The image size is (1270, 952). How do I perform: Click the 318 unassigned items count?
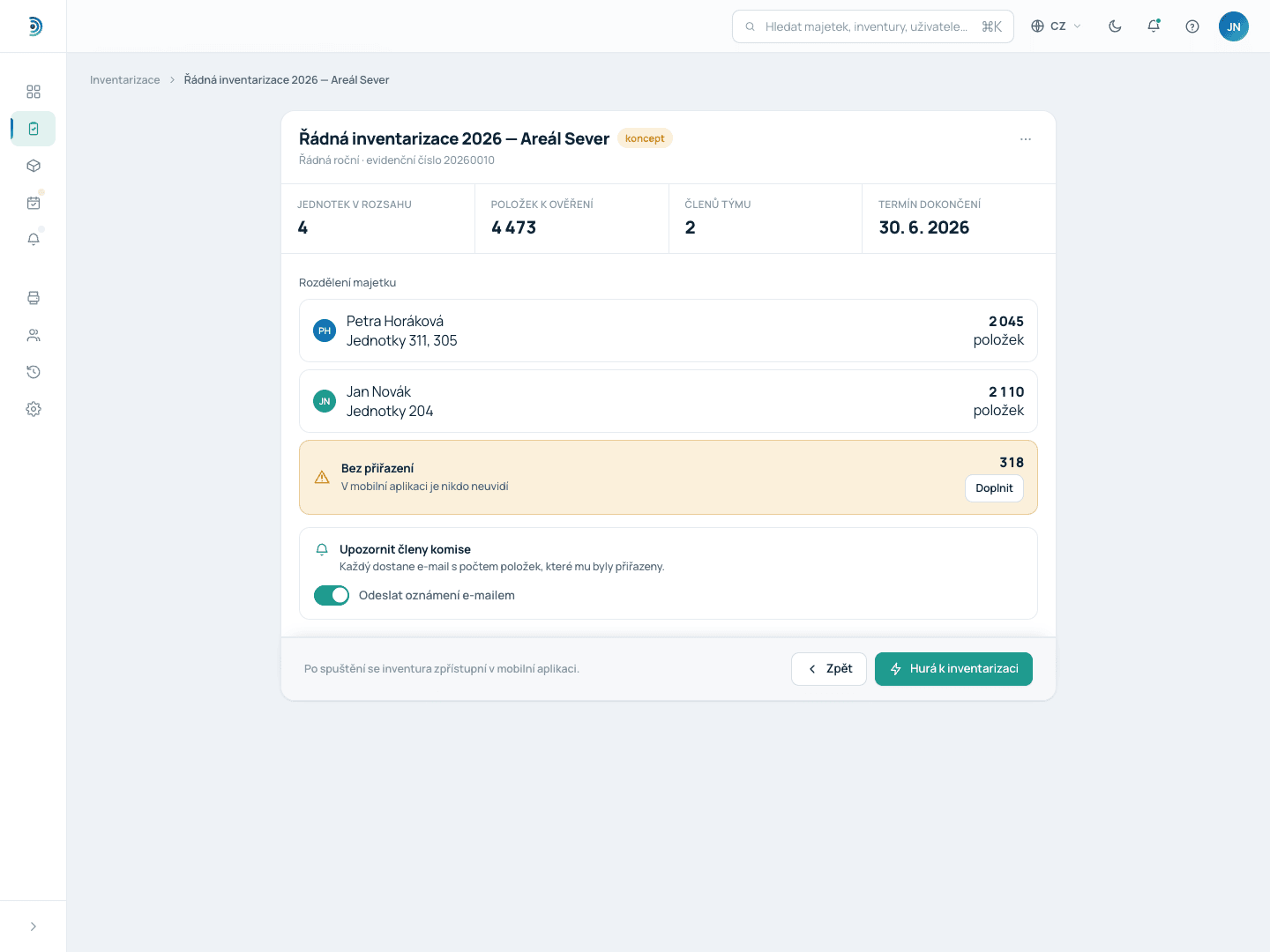point(1012,462)
